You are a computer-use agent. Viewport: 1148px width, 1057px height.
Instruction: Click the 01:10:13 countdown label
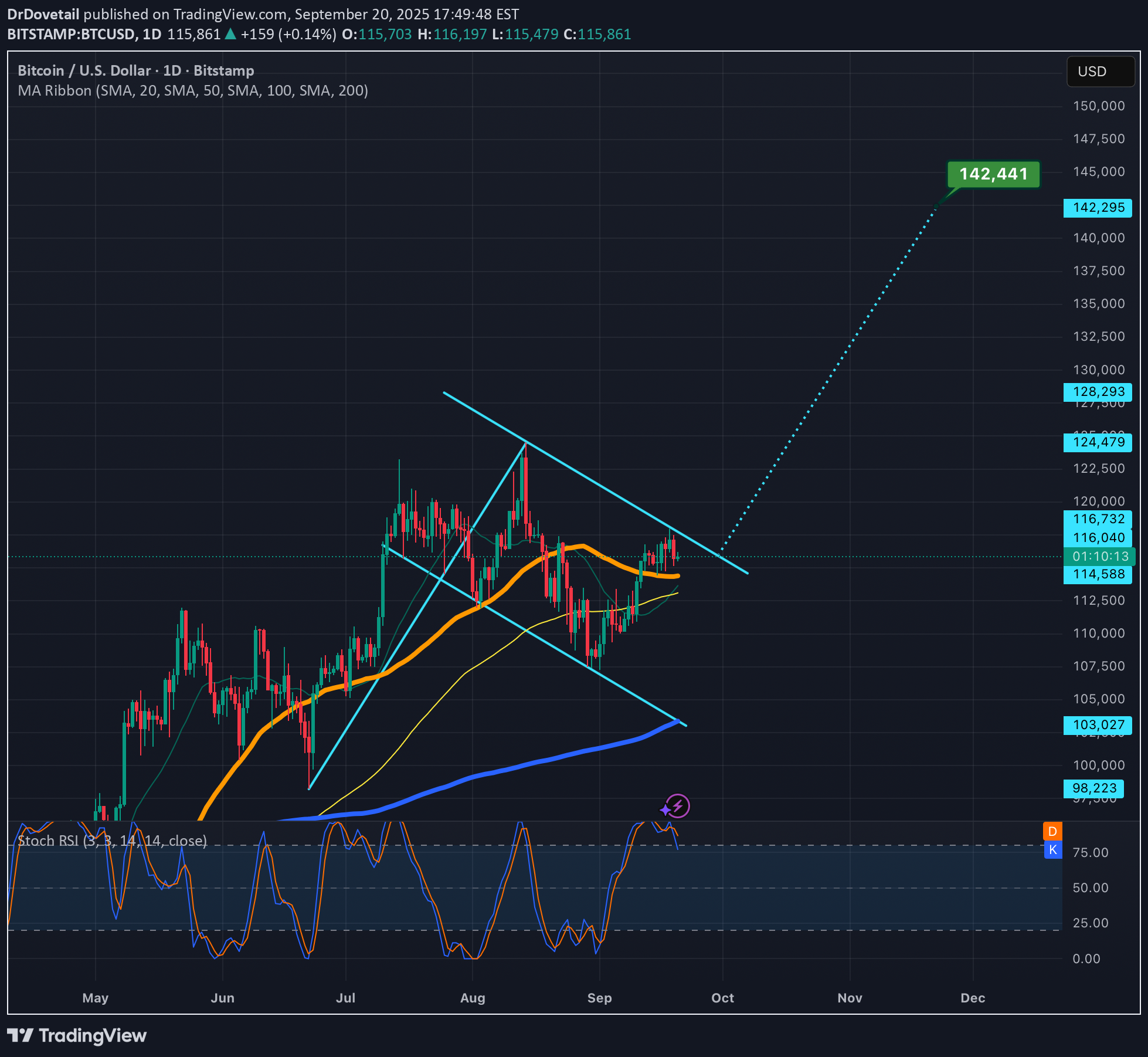(x=1099, y=556)
